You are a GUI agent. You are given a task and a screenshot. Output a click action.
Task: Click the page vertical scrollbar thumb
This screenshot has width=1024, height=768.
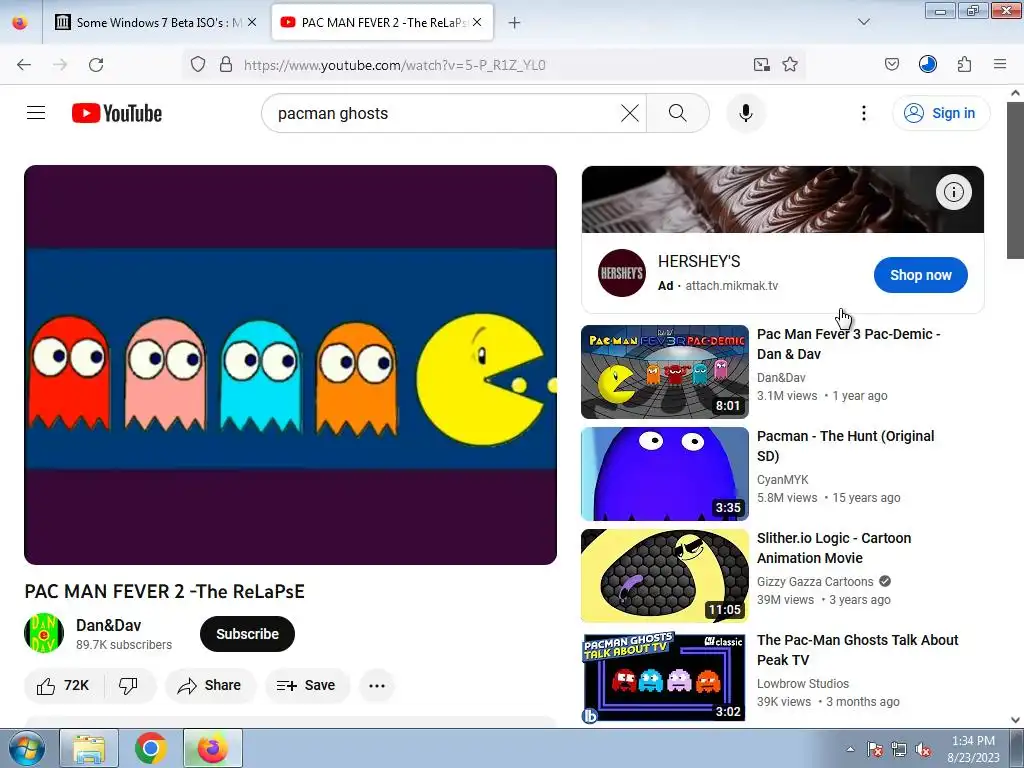click(1016, 180)
